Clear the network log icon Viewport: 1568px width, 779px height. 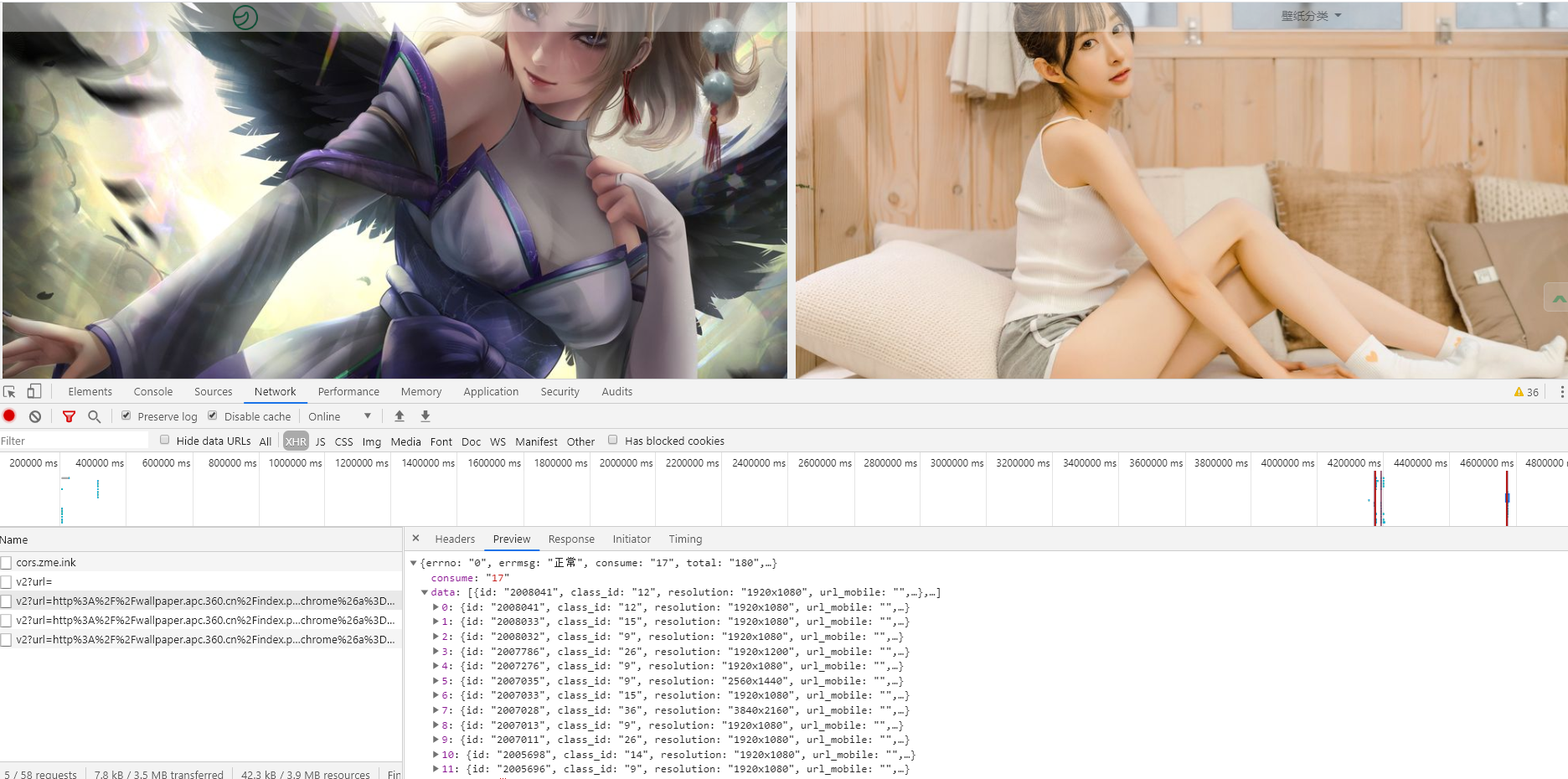coord(35,416)
